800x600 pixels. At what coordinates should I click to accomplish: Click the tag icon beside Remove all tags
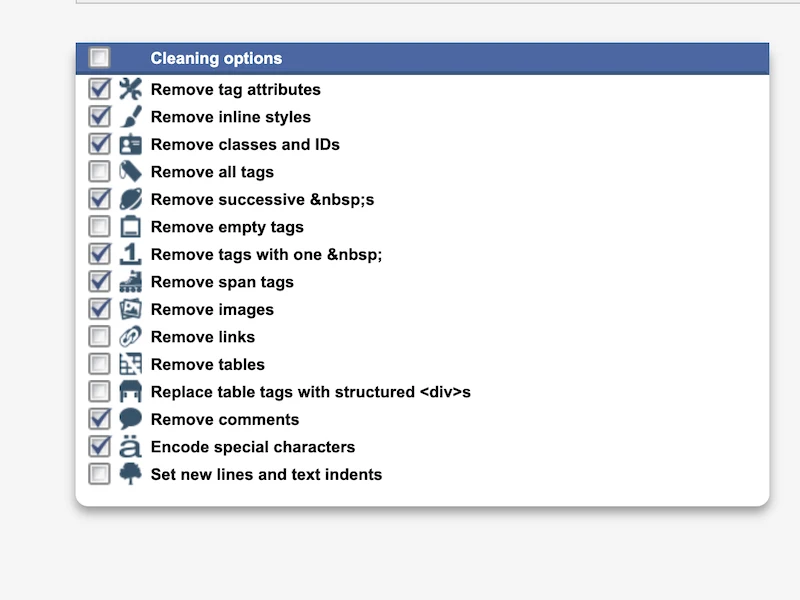(131, 172)
